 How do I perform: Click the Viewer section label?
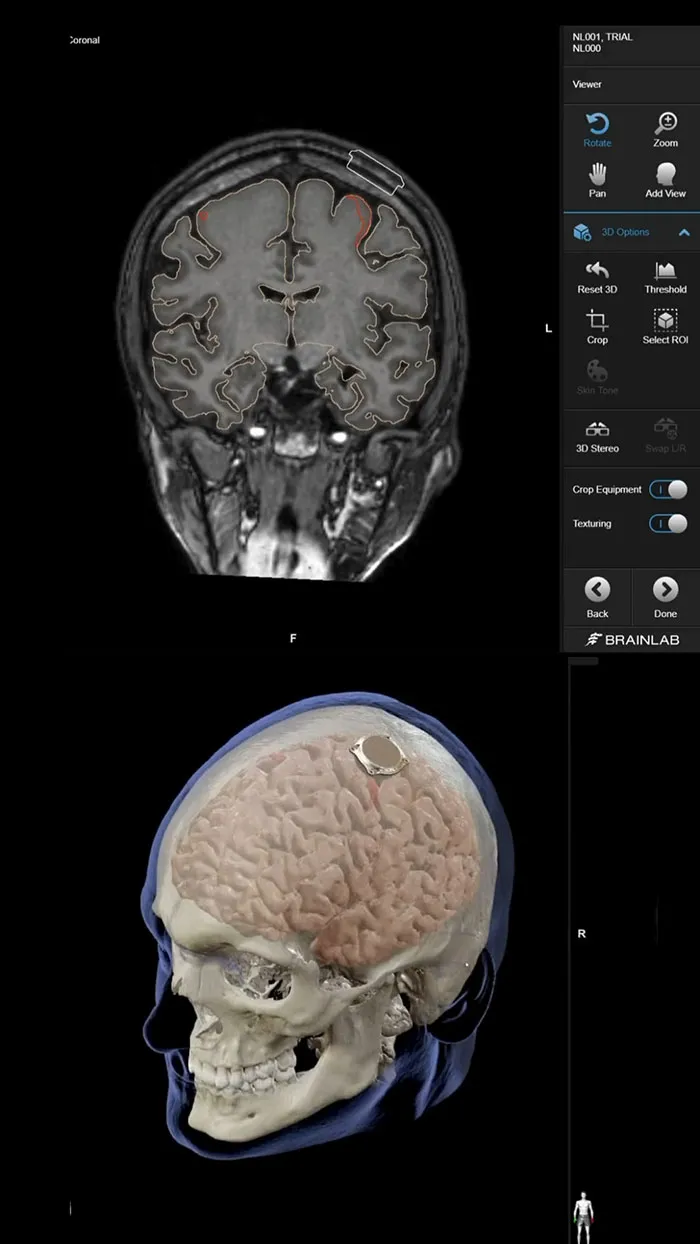(x=587, y=85)
